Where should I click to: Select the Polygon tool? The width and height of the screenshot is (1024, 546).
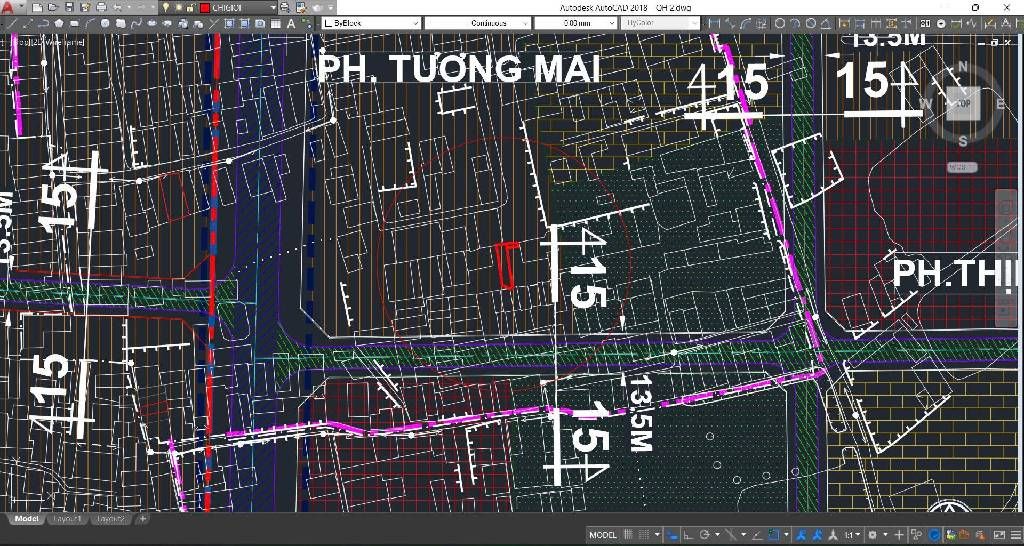coord(59,24)
